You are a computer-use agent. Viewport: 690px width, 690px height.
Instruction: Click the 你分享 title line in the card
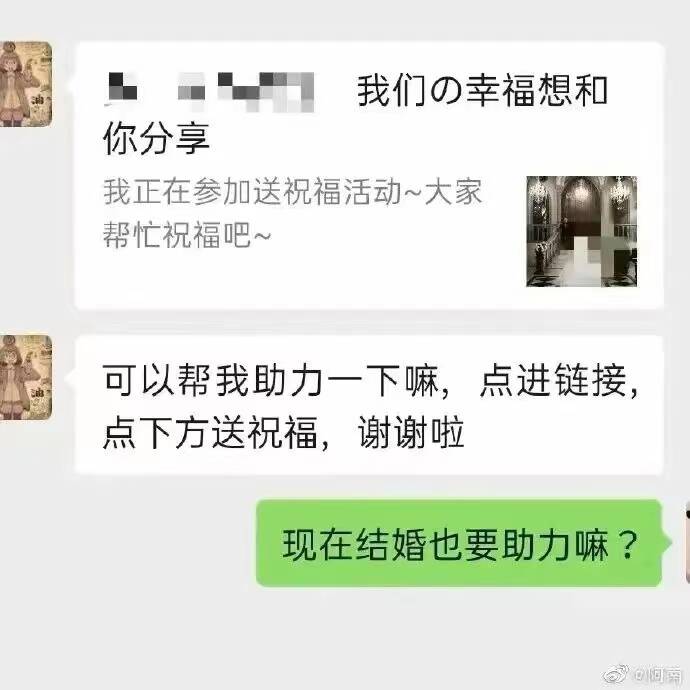(156, 139)
